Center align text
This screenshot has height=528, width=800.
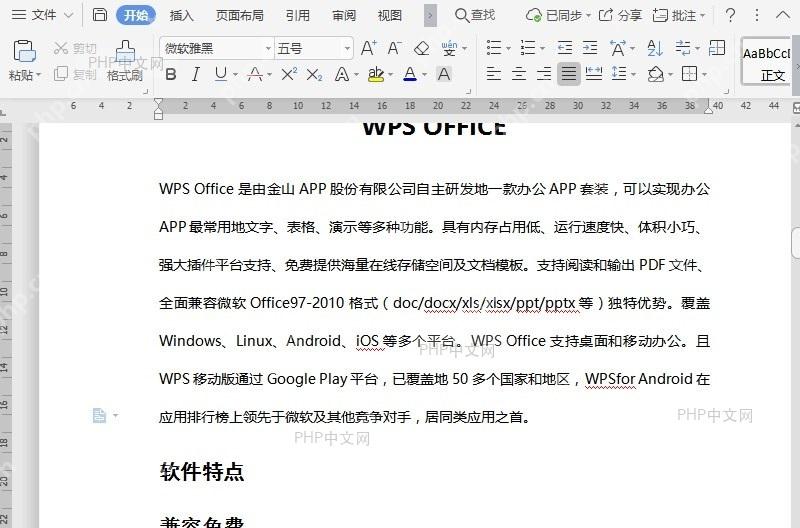click(x=519, y=74)
